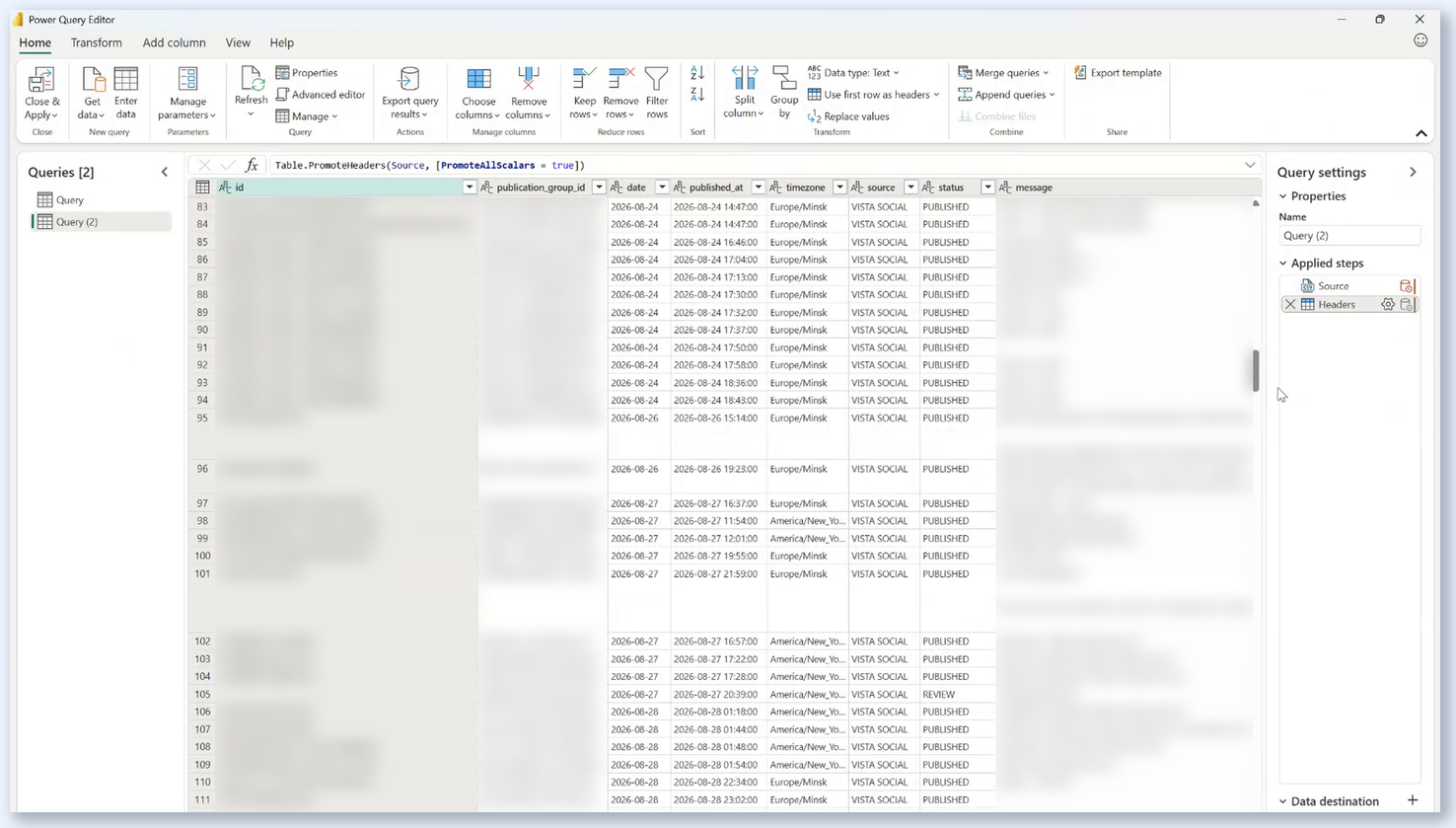Click Use first row as headers
Image resolution: width=1456 pixels, height=828 pixels.
pyautogui.click(x=873, y=95)
